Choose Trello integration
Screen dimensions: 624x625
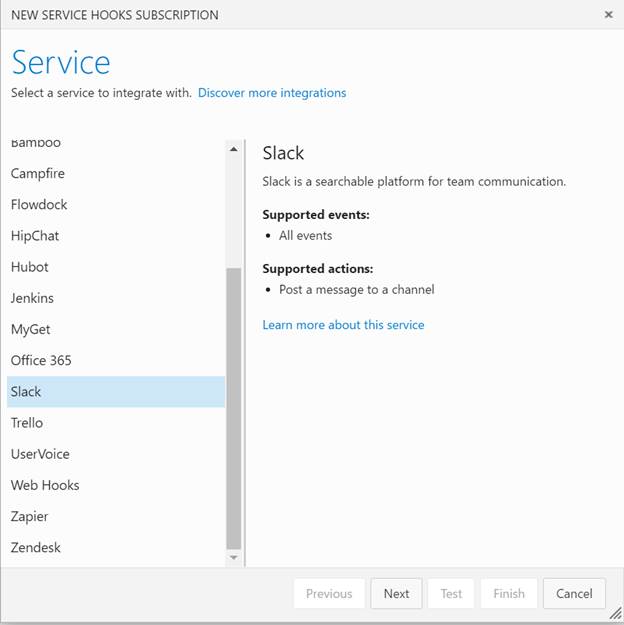tap(27, 423)
